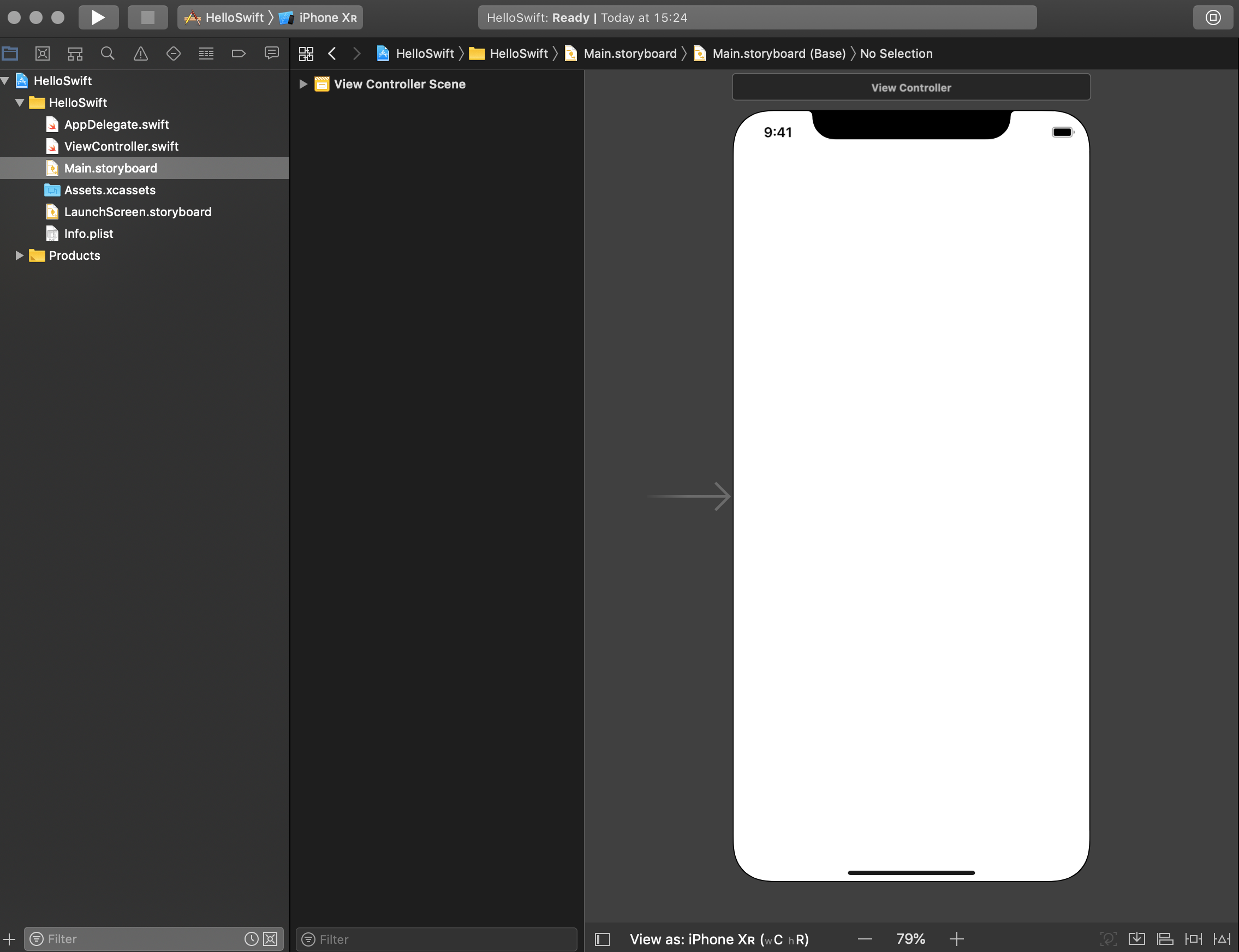Open the Breakpoint navigator icon
Image resolution: width=1239 pixels, height=952 pixels.
(239, 54)
